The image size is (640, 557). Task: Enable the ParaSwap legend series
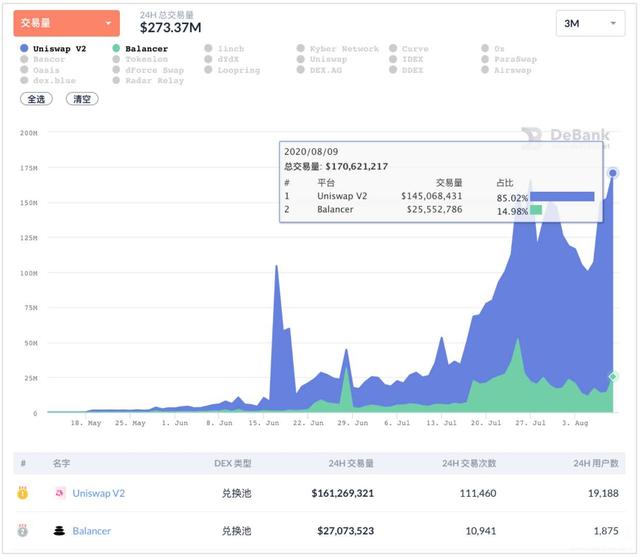click(x=509, y=59)
